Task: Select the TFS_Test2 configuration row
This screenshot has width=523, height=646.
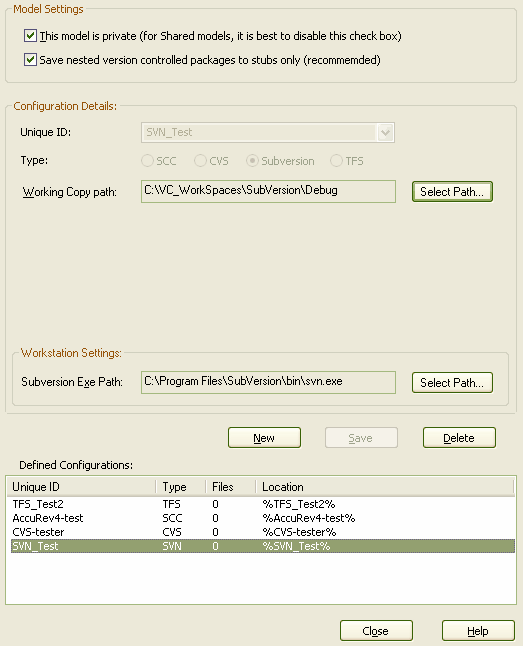Action: 263,504
